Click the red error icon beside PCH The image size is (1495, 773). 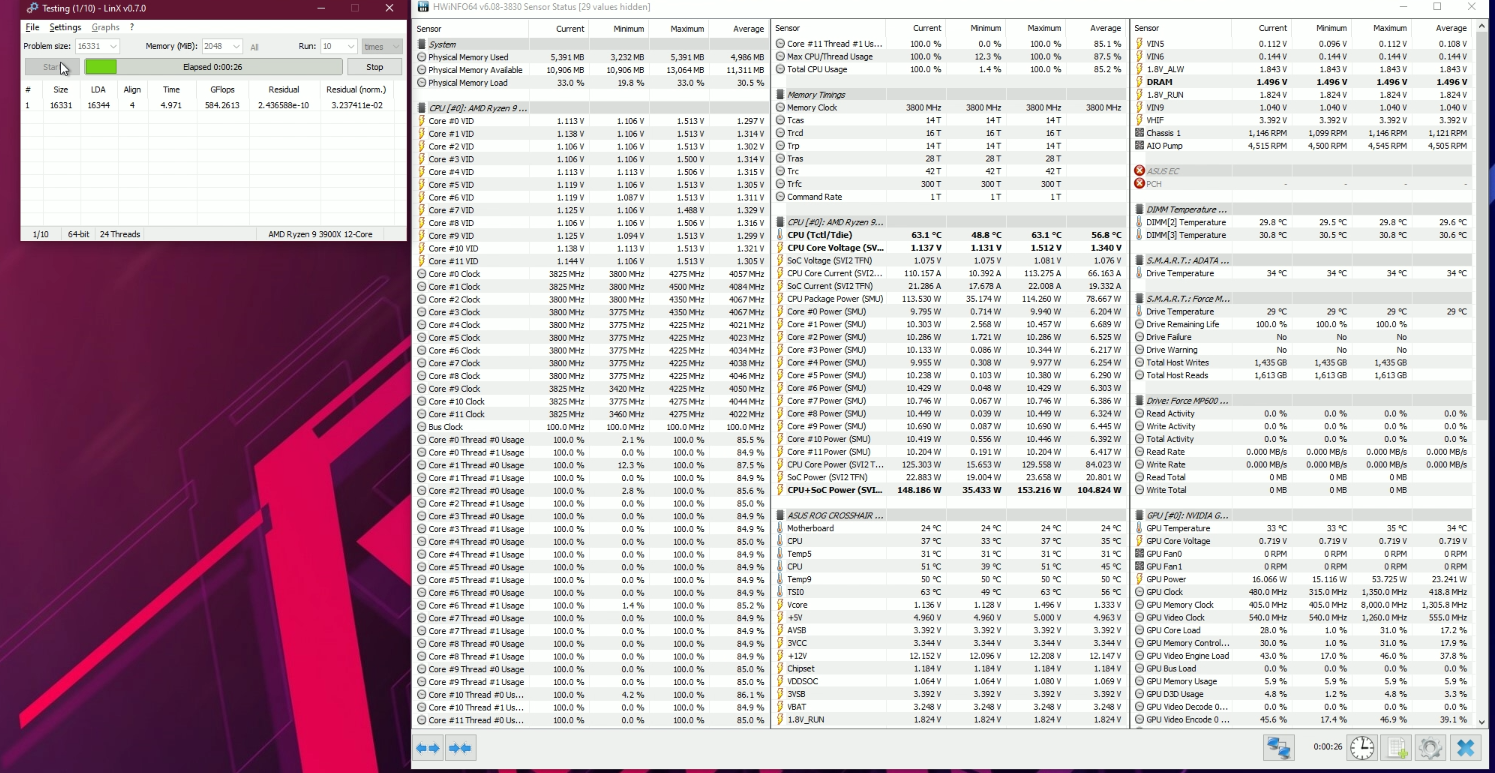tap(1139, 184)
